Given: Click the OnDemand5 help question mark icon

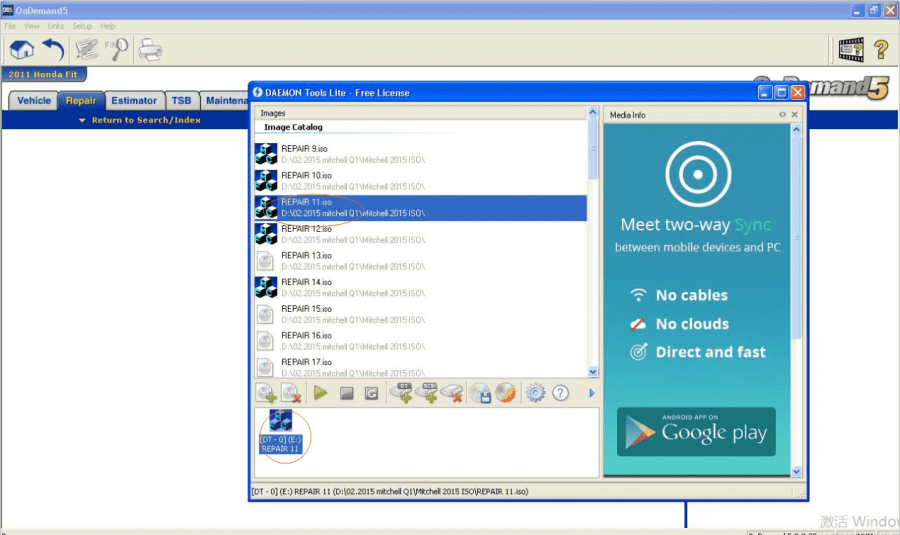Looking at the screenshot, I should tap(880, 49).
